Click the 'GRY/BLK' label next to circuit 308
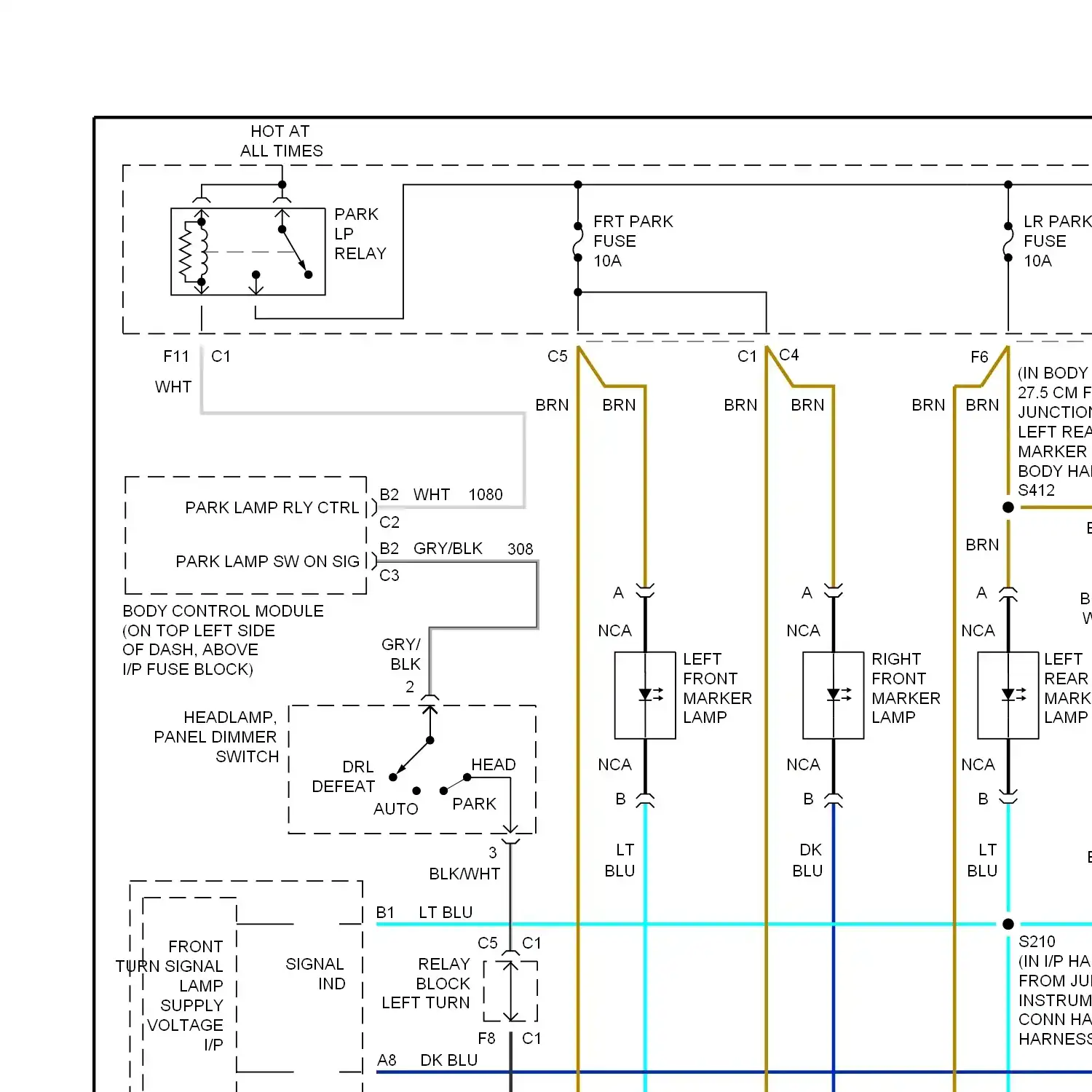Viewport: 1092px width, 1092px height. (x=448, y=549)
